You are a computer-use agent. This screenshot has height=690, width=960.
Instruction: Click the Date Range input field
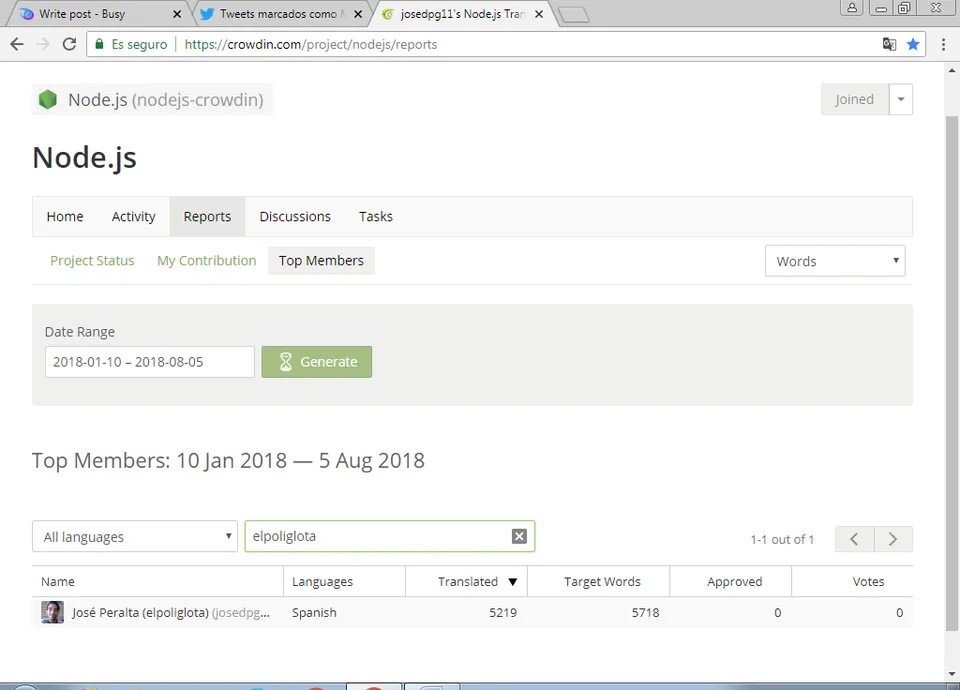pos(149,362)
